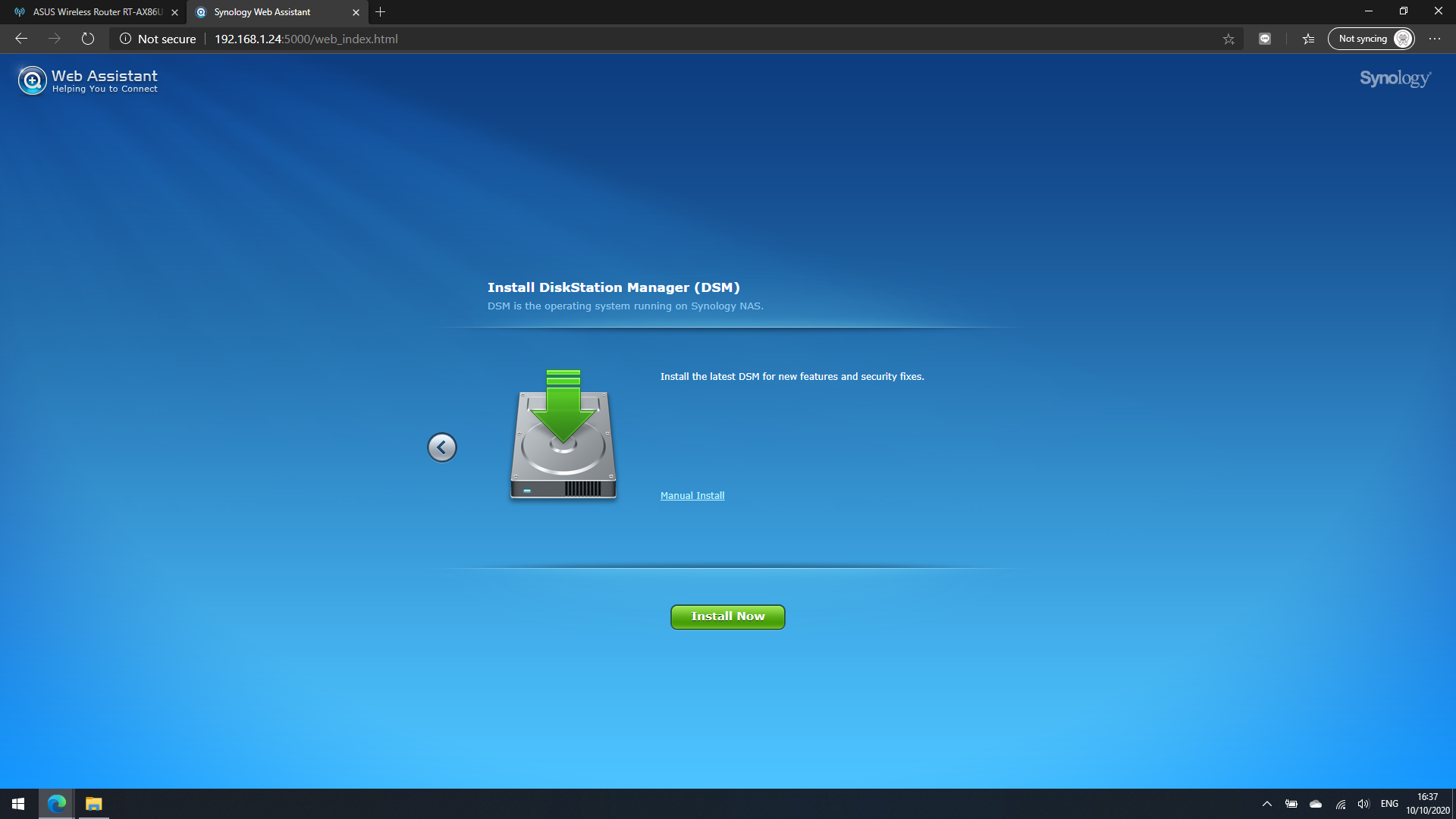
Task: Click the Web Assistant logo icon
Action: click(32, 80)
